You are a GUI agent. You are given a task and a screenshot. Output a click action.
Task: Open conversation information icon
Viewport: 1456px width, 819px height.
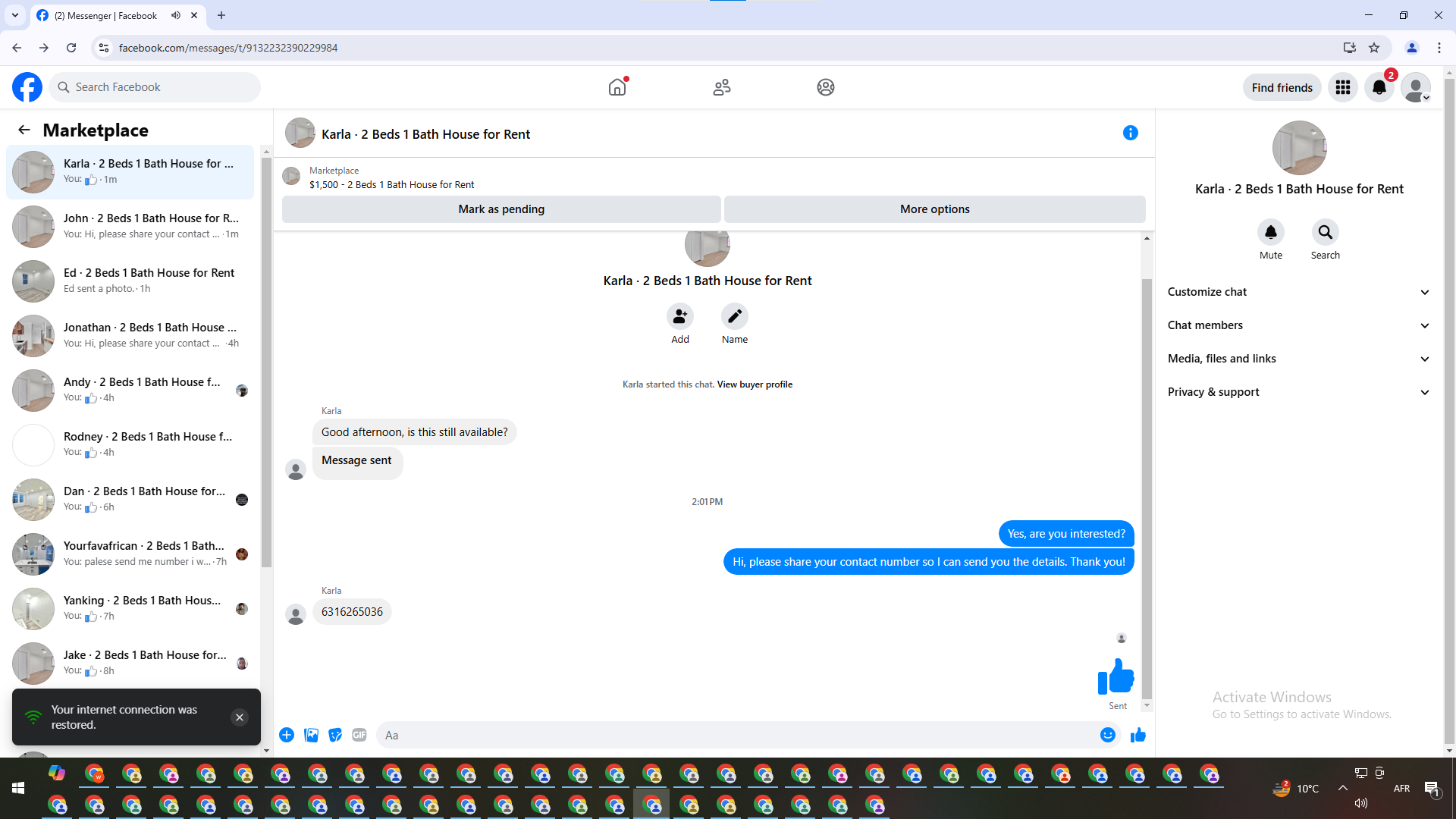click(x=1131, y=133)
